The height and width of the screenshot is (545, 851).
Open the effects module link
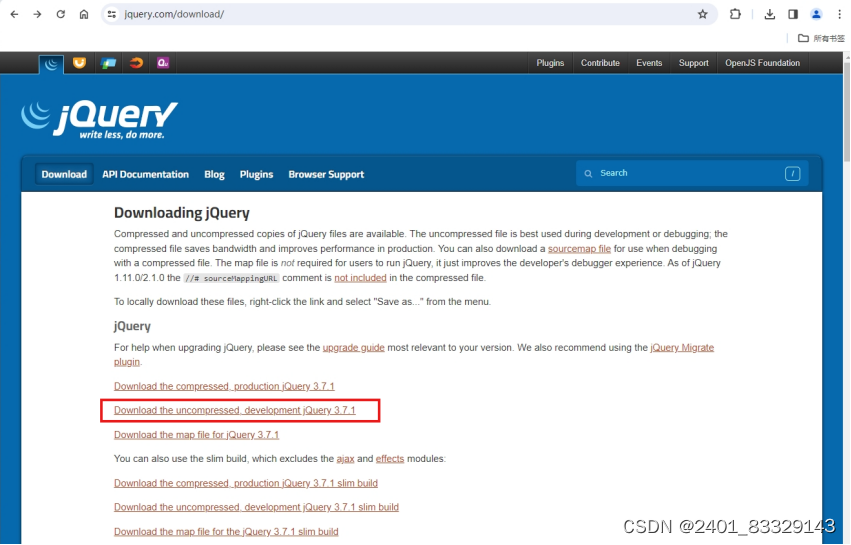coord(390,459)
